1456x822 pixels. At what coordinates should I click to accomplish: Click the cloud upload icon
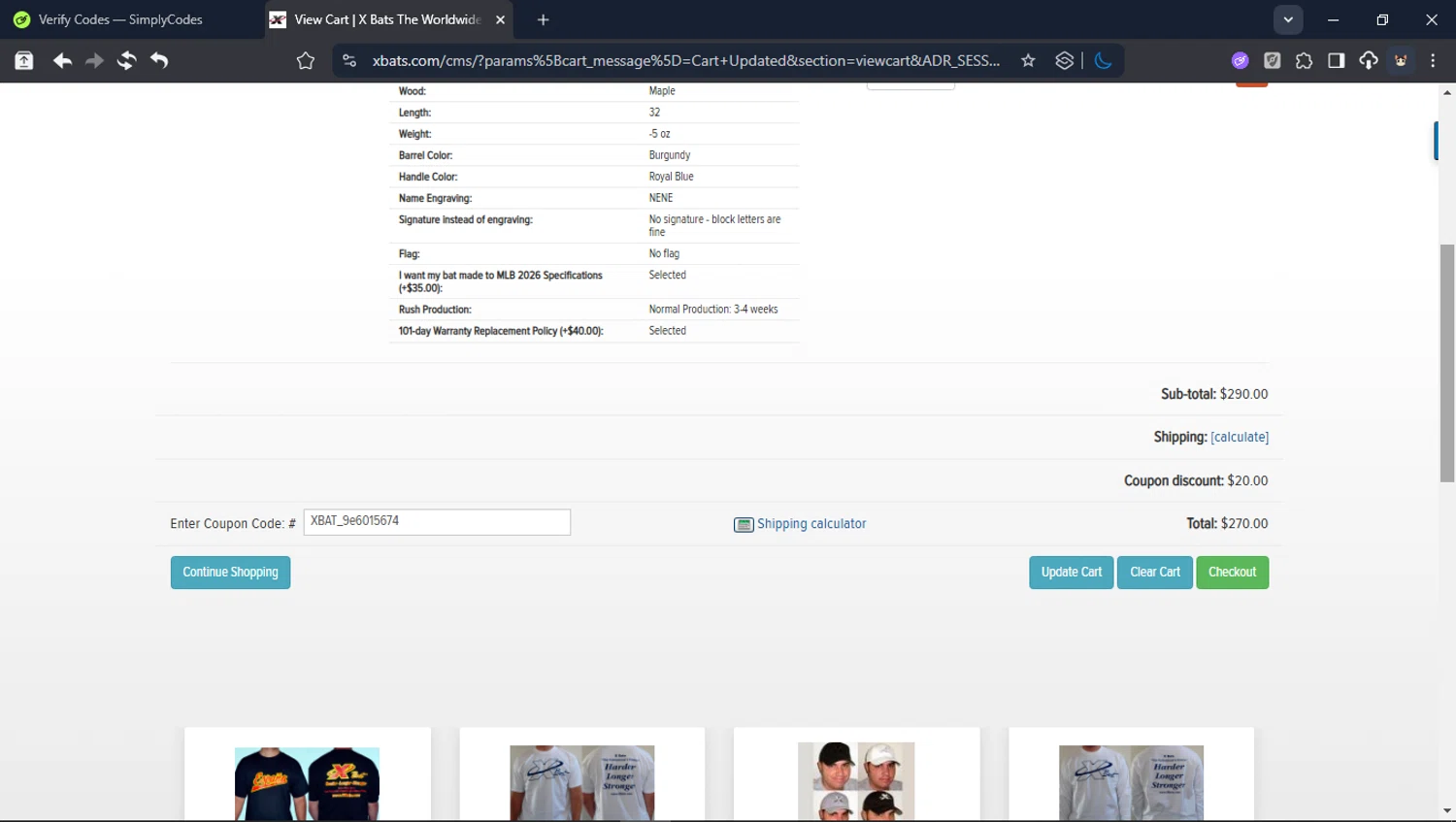click(x=1369, y=61)
